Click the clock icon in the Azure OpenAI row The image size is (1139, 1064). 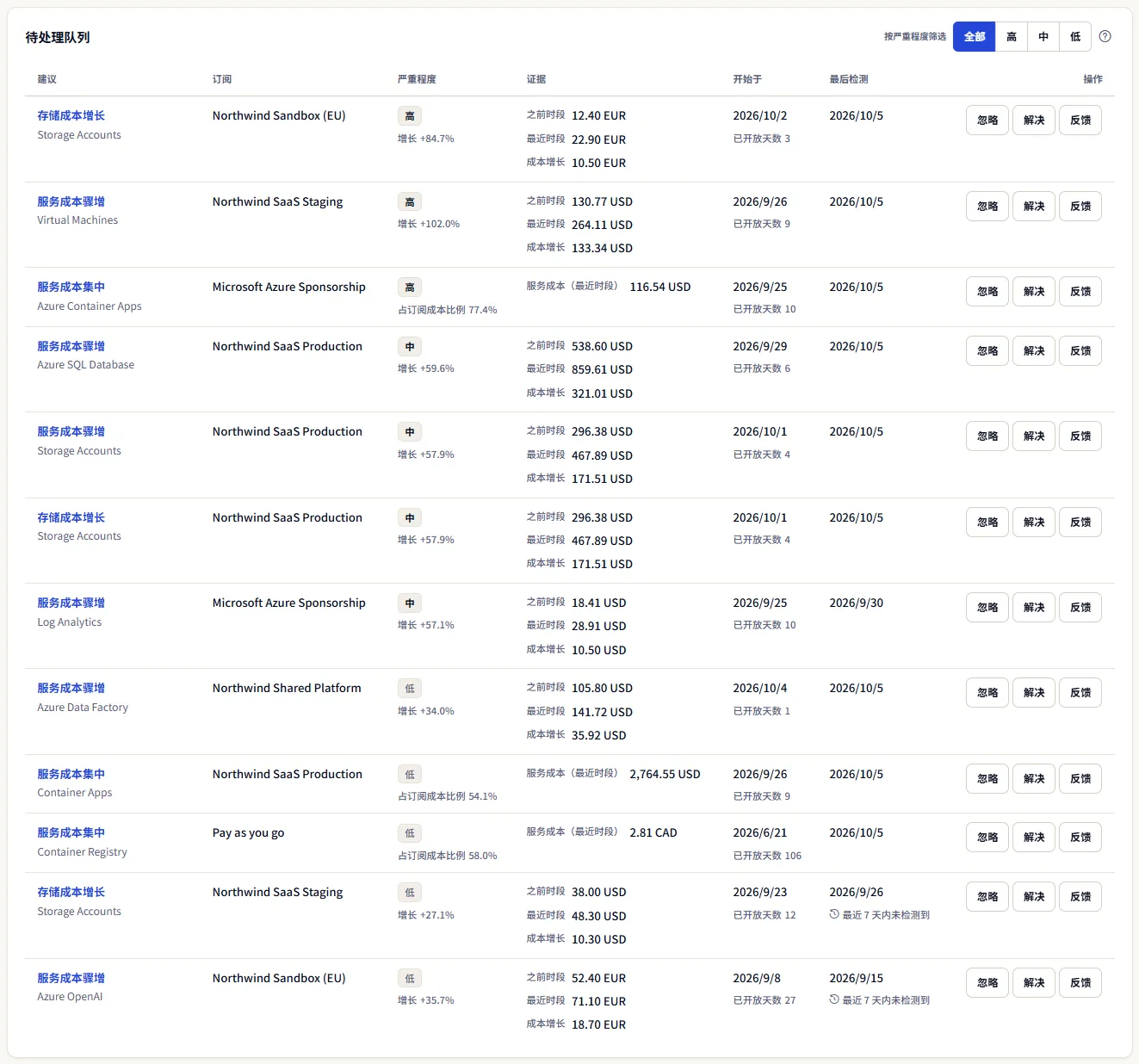click(834, 999)
